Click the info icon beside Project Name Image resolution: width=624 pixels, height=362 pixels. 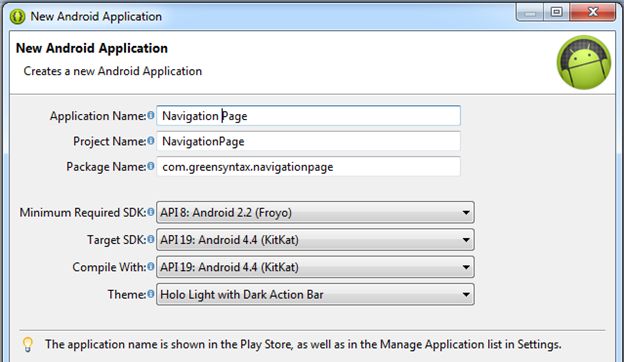click(150, 141)
